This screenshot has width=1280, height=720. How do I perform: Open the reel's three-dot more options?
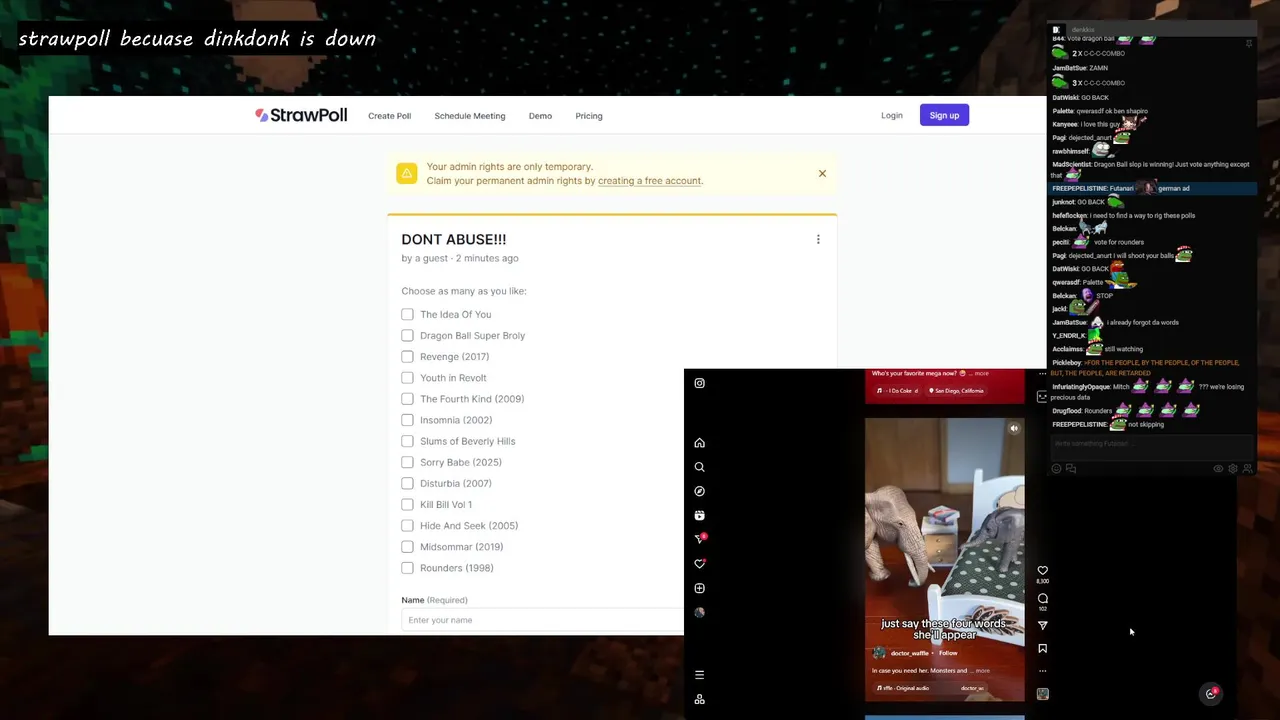[1043, 671]
